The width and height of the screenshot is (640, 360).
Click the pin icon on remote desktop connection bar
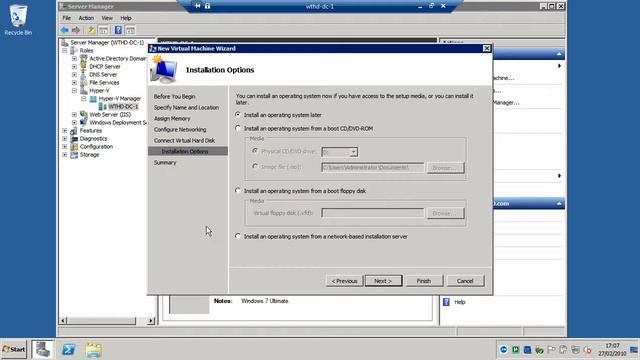click(198, 6)
